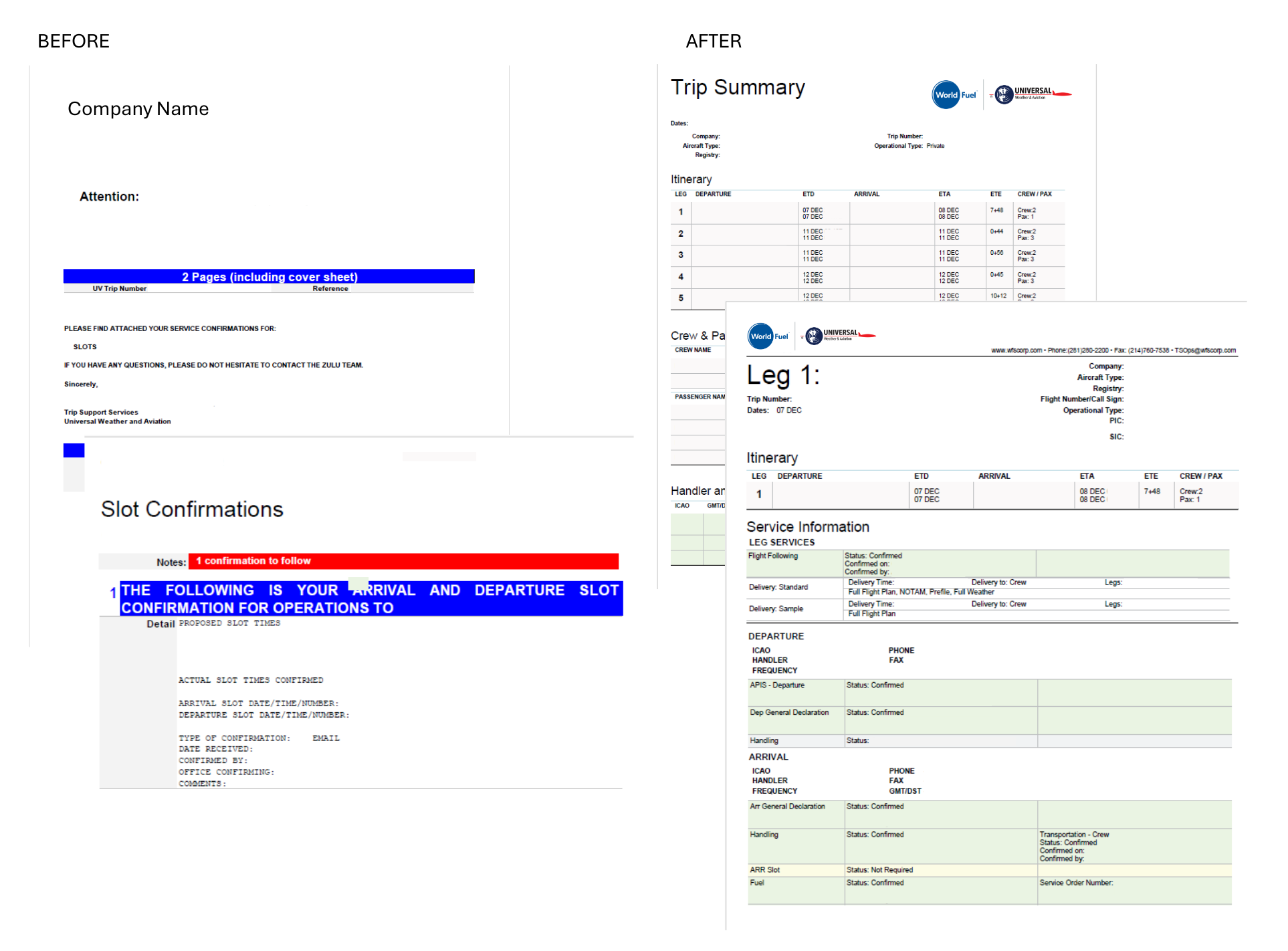Click the Universal Weather and Aviation signature line
Image resolution: width=1288 pixels, height=951 pixels.
tap(118, 422)
